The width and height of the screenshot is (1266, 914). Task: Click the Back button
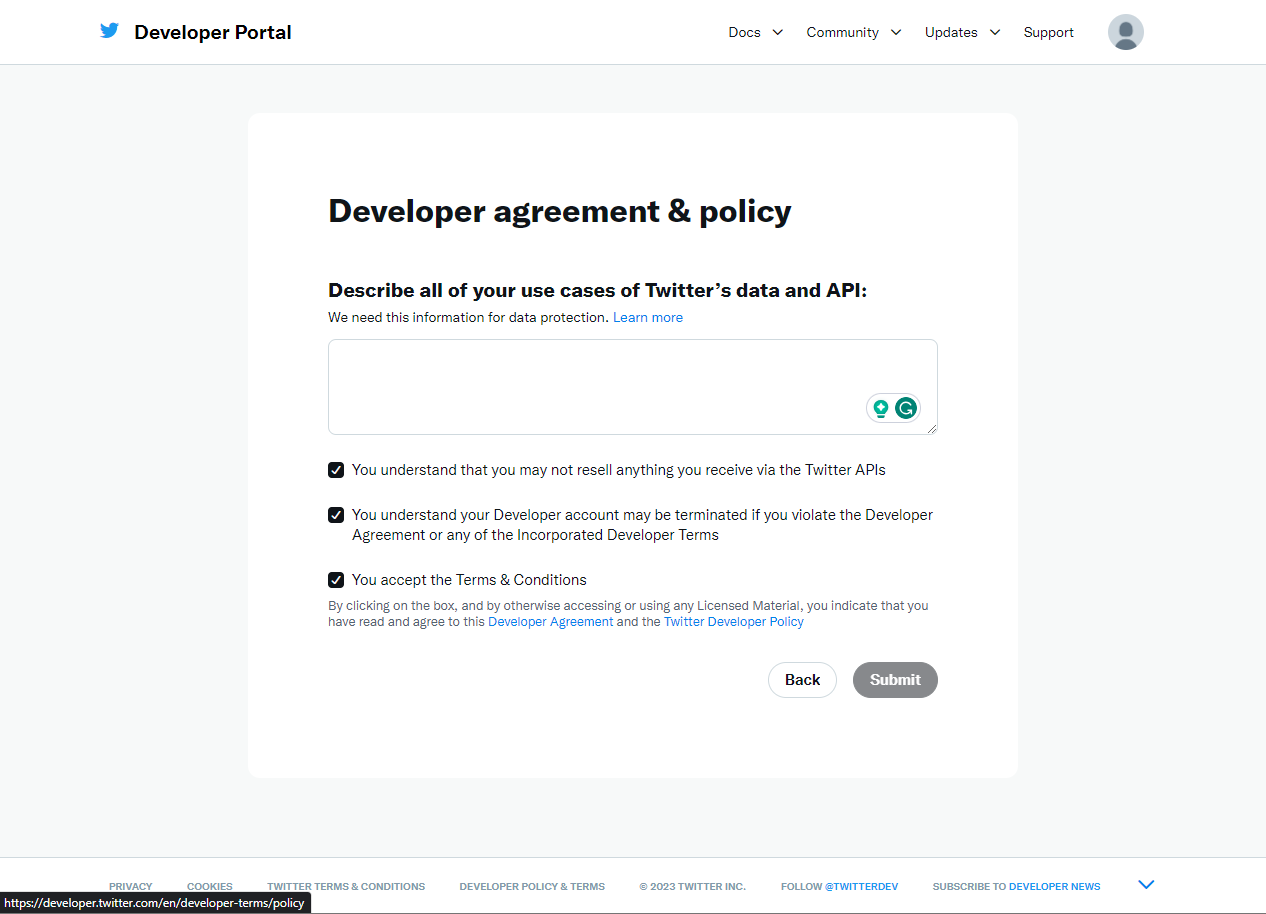pos(802,680)
